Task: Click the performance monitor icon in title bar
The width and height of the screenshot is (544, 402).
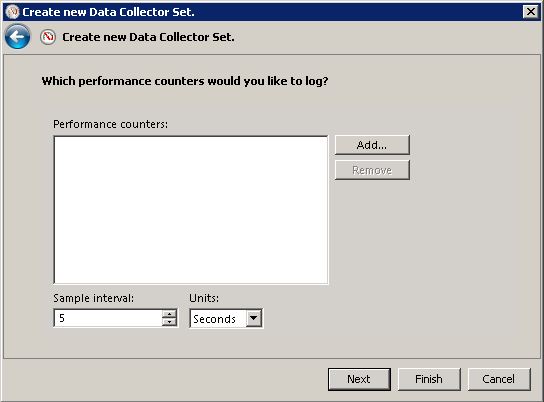Action: [x=12, y=12]
